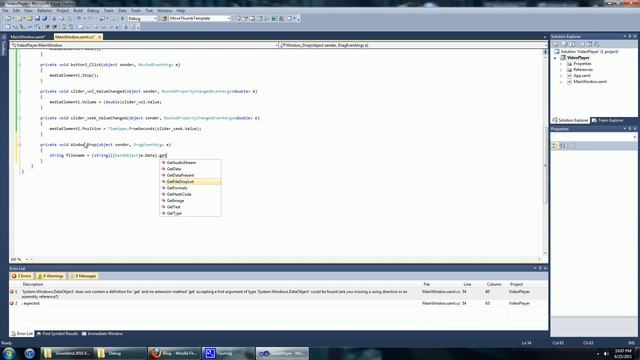This screenshot has height=360, width=640.
Task: Toggle the 2 Errors filter button
Action: 22,276
